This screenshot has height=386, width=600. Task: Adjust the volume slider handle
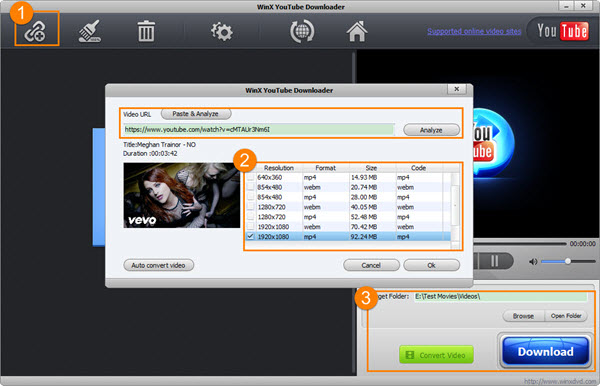568,261
